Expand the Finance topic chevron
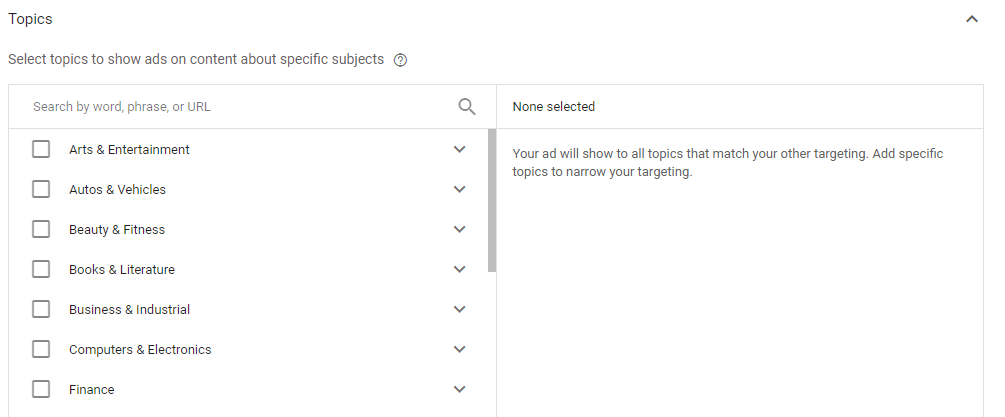The image size is (1005, 417). click(x=459, y=389)
